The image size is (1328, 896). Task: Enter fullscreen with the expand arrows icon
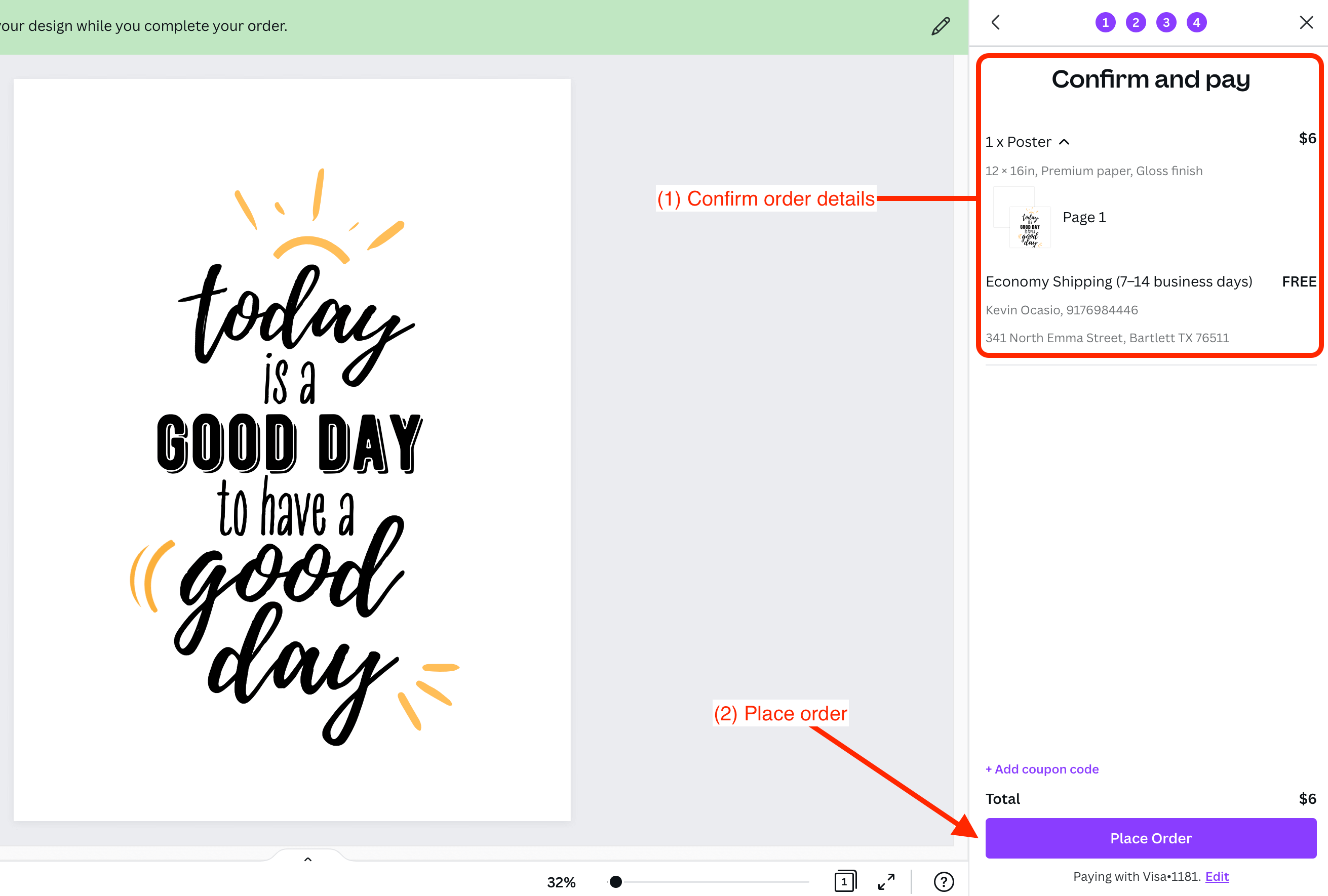tap(886, 882)
